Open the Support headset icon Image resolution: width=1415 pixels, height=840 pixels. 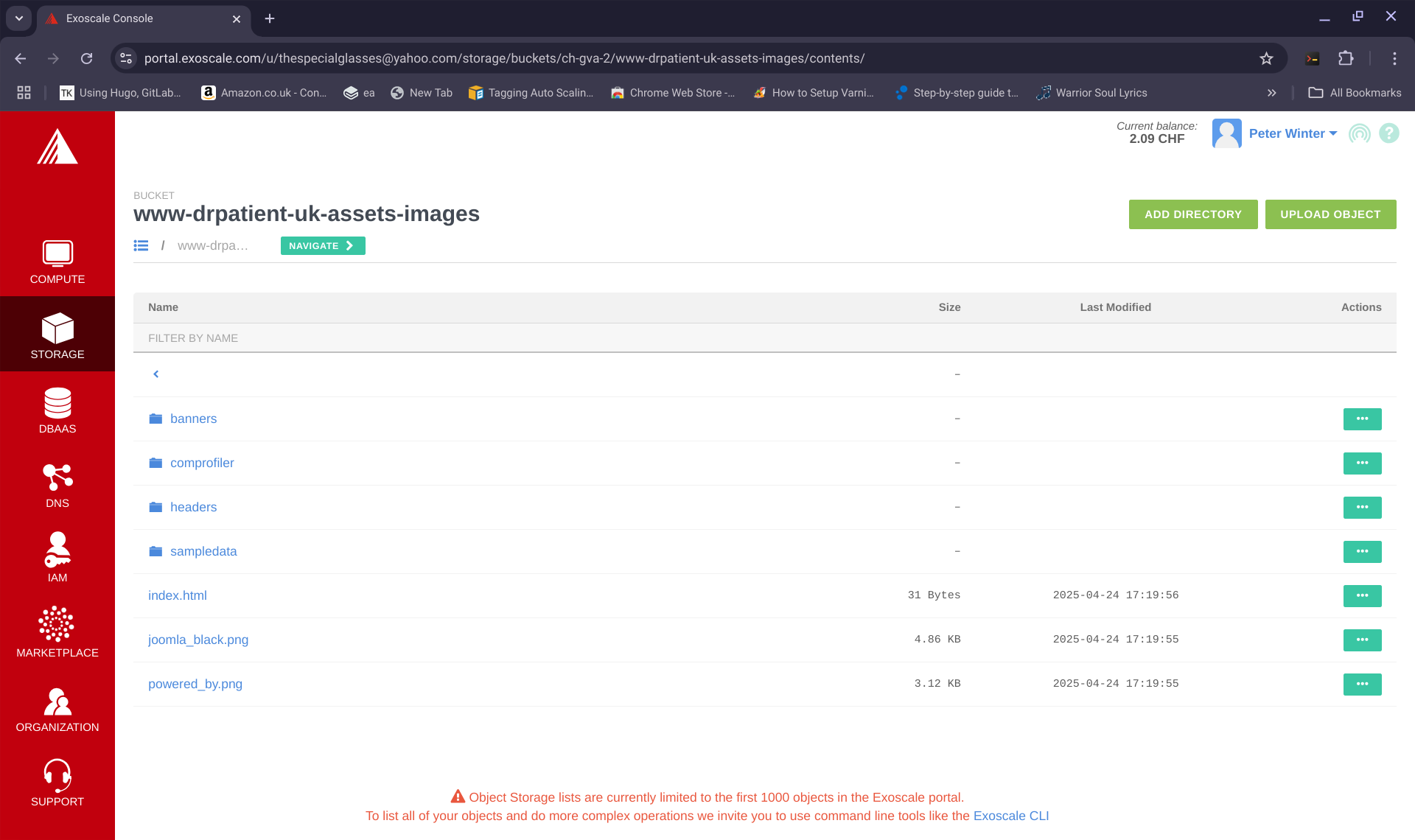tap(57, 775)
